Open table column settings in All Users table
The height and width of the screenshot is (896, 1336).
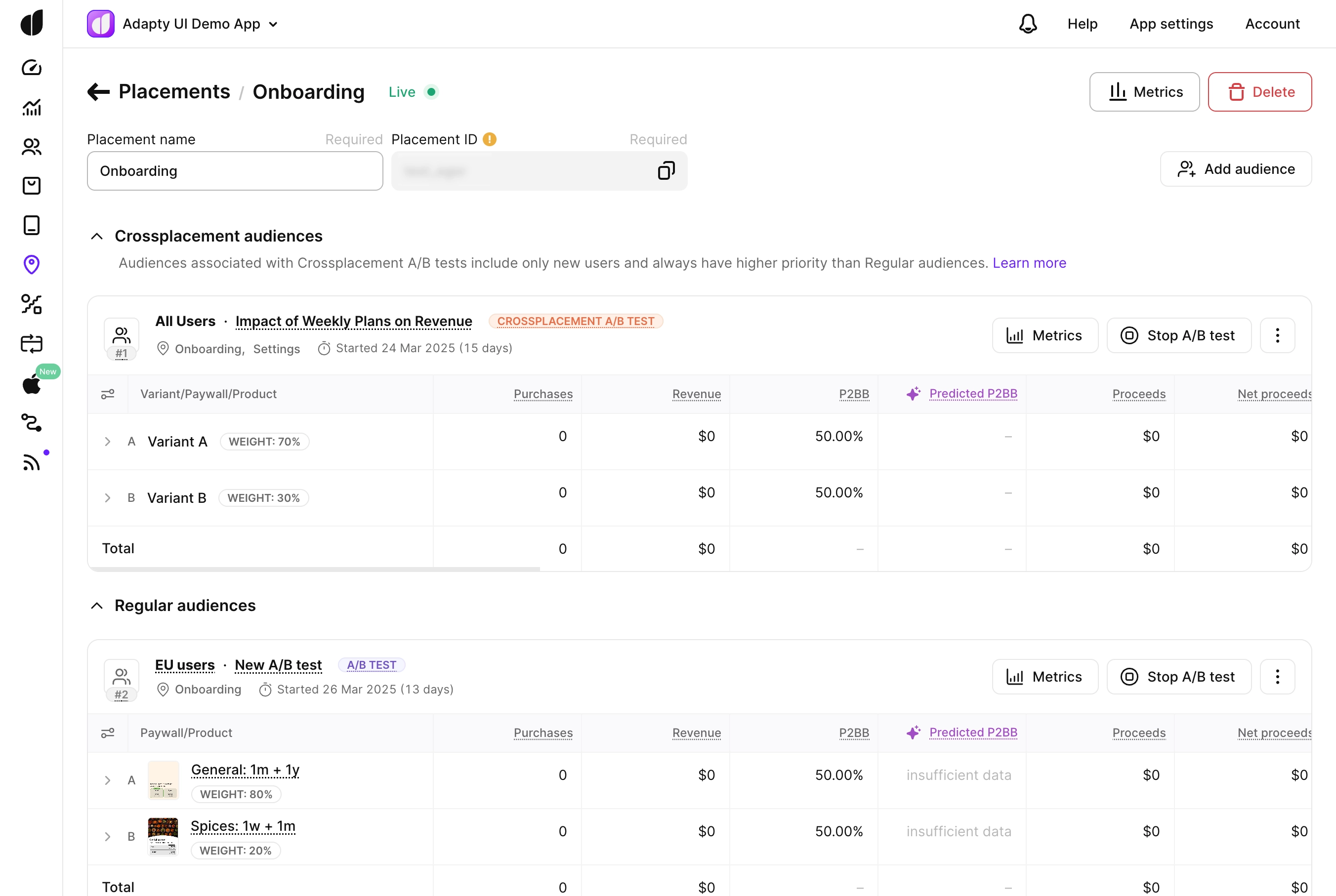pos(107,394)
